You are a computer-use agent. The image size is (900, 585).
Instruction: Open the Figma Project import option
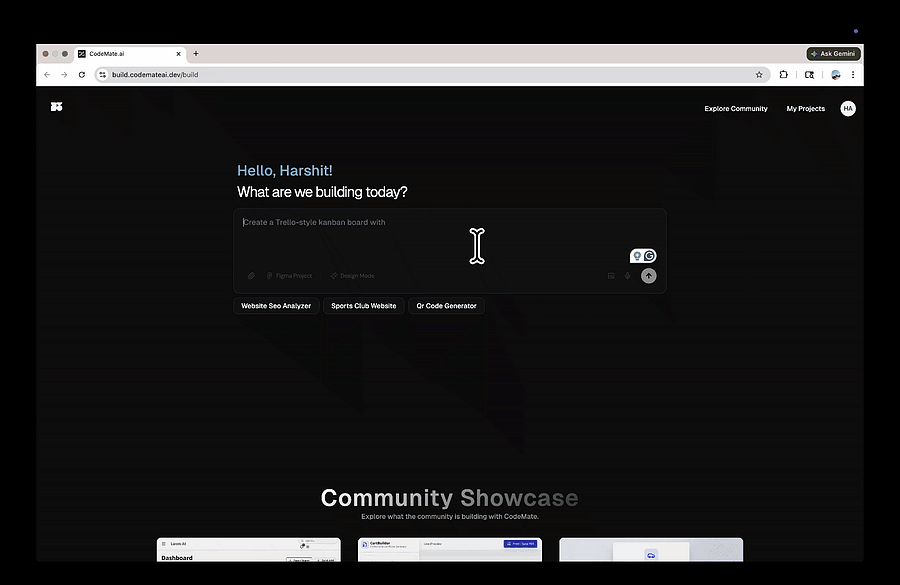pos(289,276)
